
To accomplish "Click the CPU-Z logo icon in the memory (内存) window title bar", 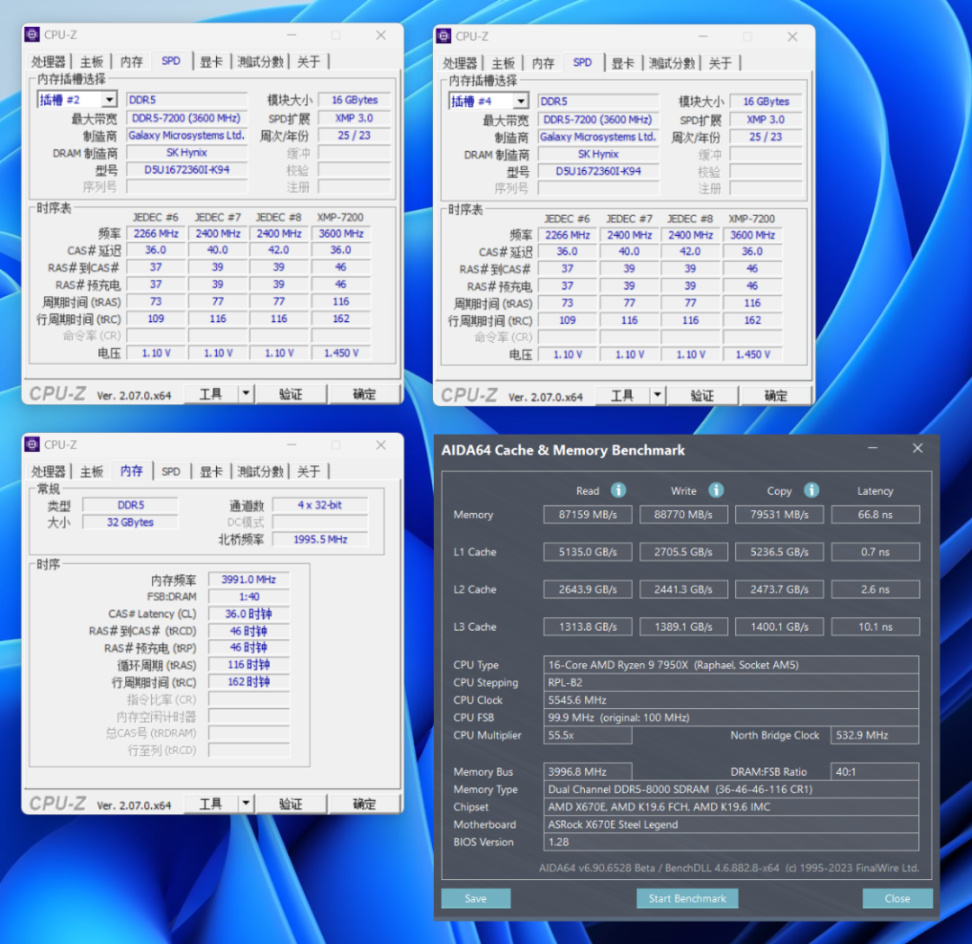I will coord(32,444).
